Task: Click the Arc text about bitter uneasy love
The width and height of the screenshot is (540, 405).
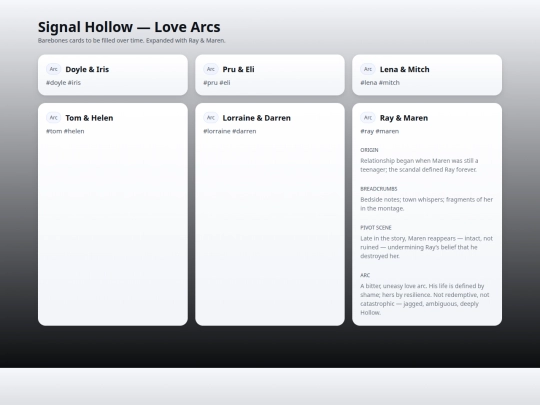Action: click(425, 299)
